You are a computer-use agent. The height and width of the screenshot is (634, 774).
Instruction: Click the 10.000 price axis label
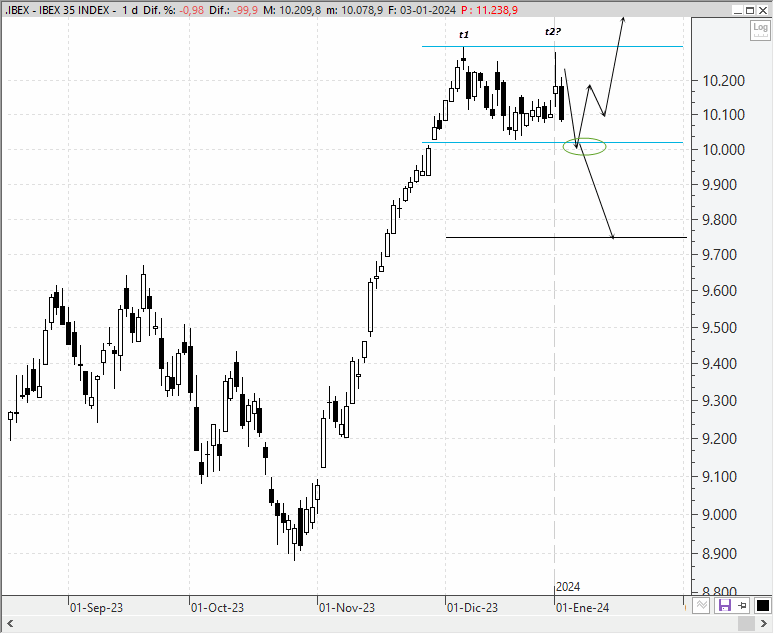723,150
